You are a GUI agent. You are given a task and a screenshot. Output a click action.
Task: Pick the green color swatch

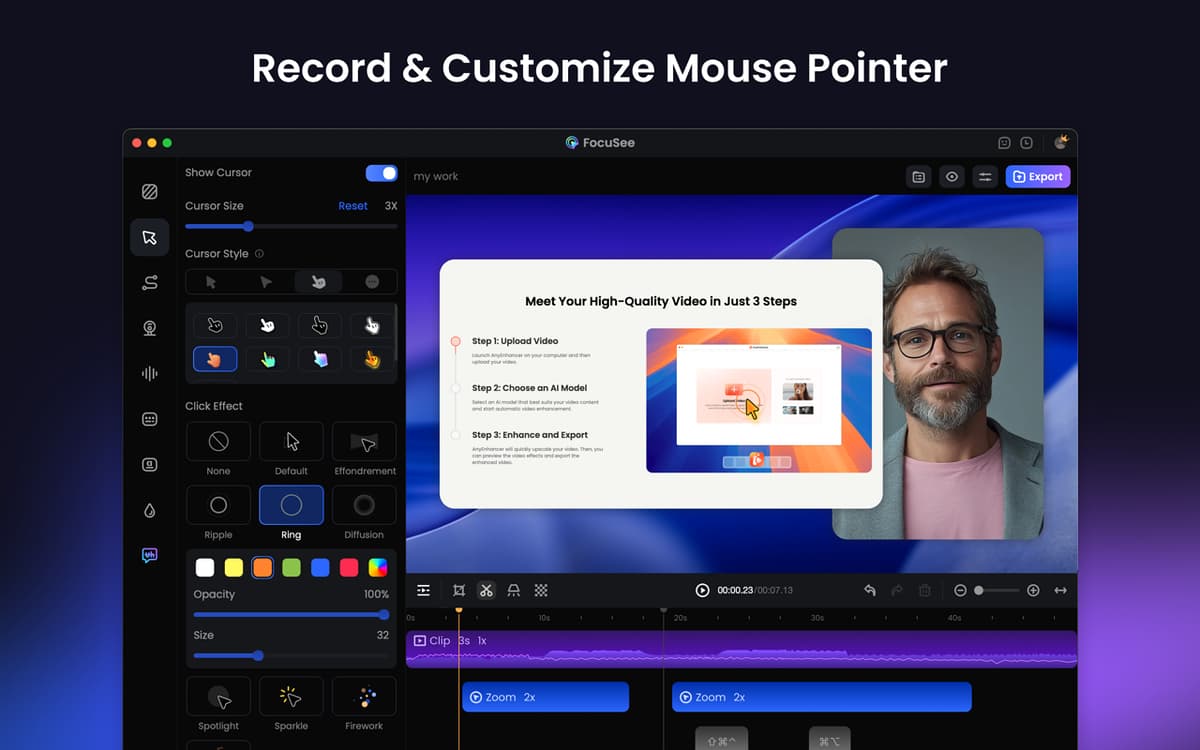[291, 567]
